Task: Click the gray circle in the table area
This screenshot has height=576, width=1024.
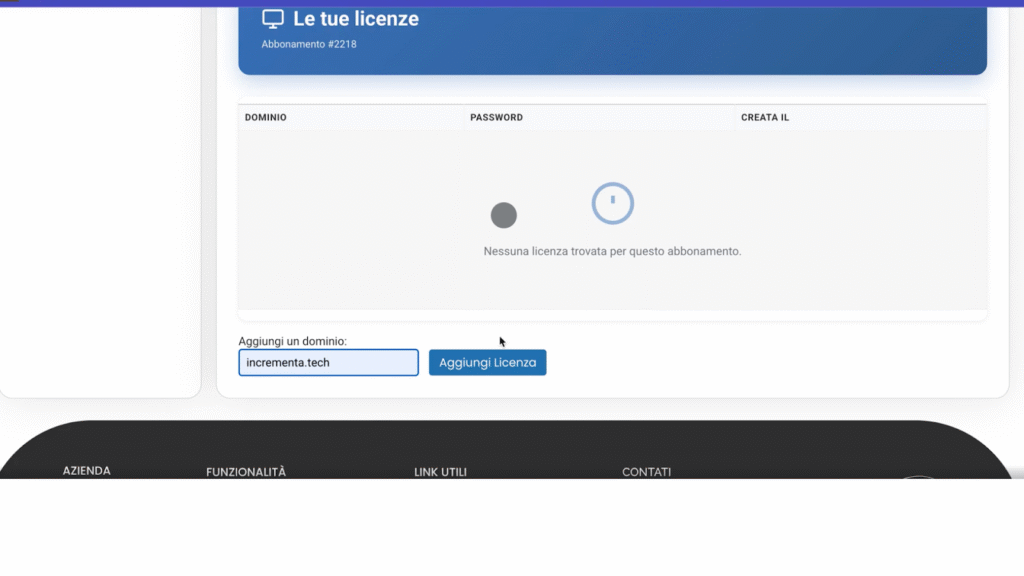Action: tap(504, 215)
